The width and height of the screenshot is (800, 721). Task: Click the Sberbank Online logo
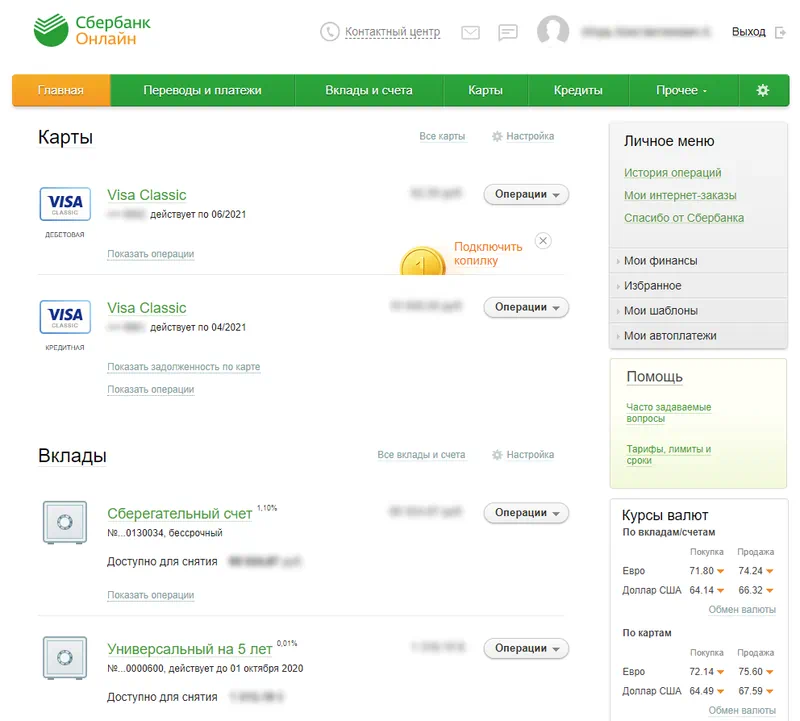coord(84,31)
